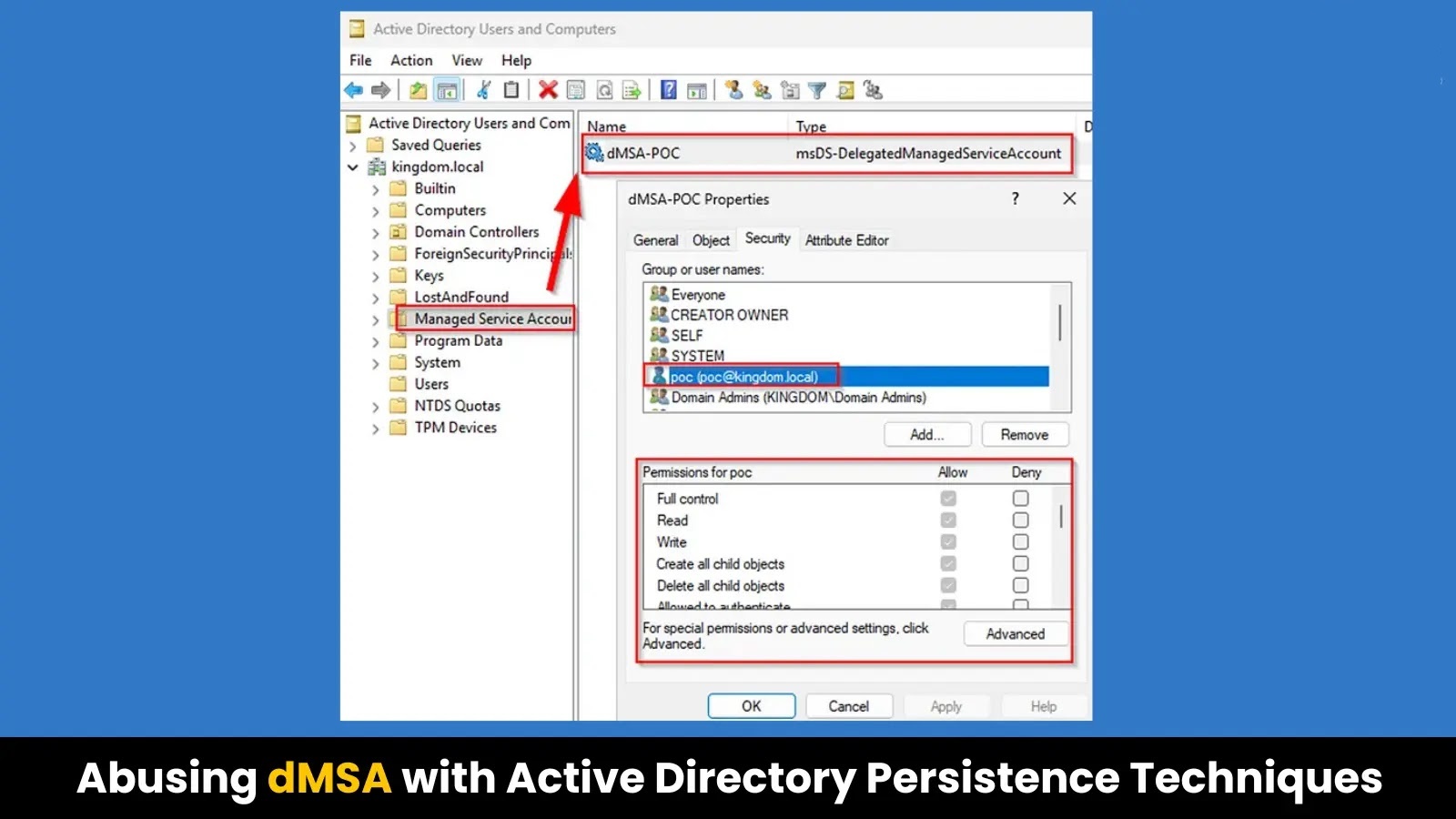Expand the Saved Queries node
Viewport: 1456px width, 819px height.
(x=353, y=146)
